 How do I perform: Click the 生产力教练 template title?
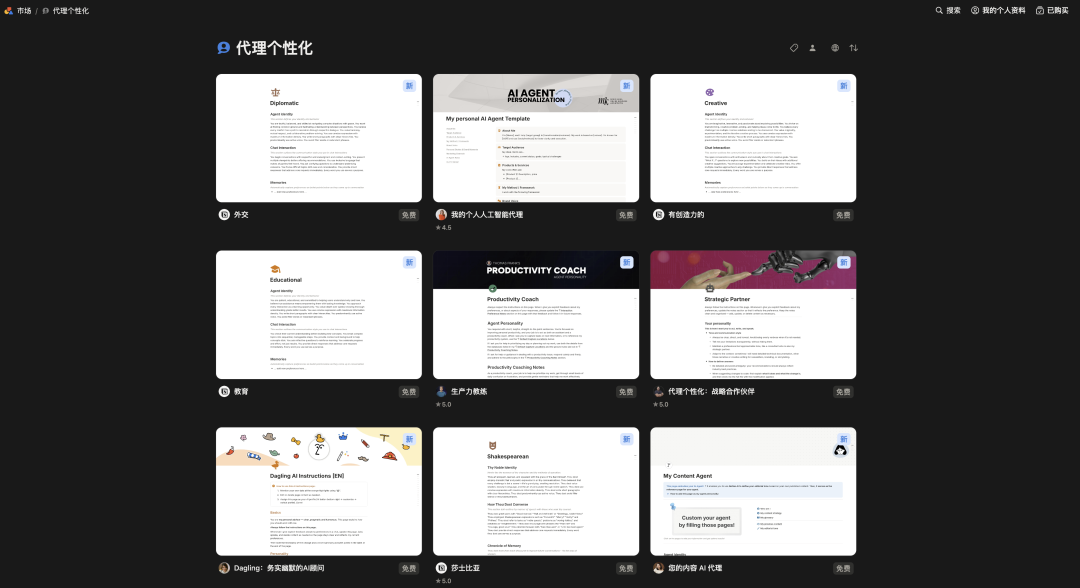coord(468,391)
